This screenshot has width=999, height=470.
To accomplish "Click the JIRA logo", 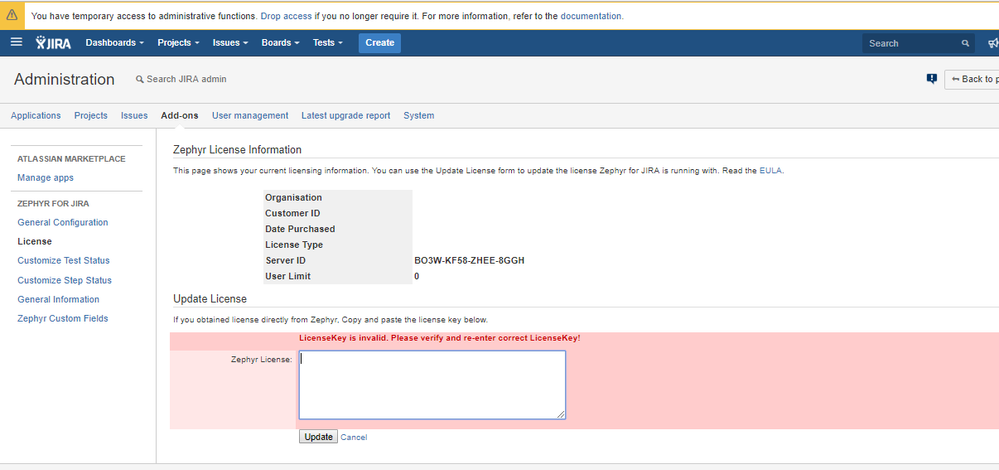I will tap(54, 43).
